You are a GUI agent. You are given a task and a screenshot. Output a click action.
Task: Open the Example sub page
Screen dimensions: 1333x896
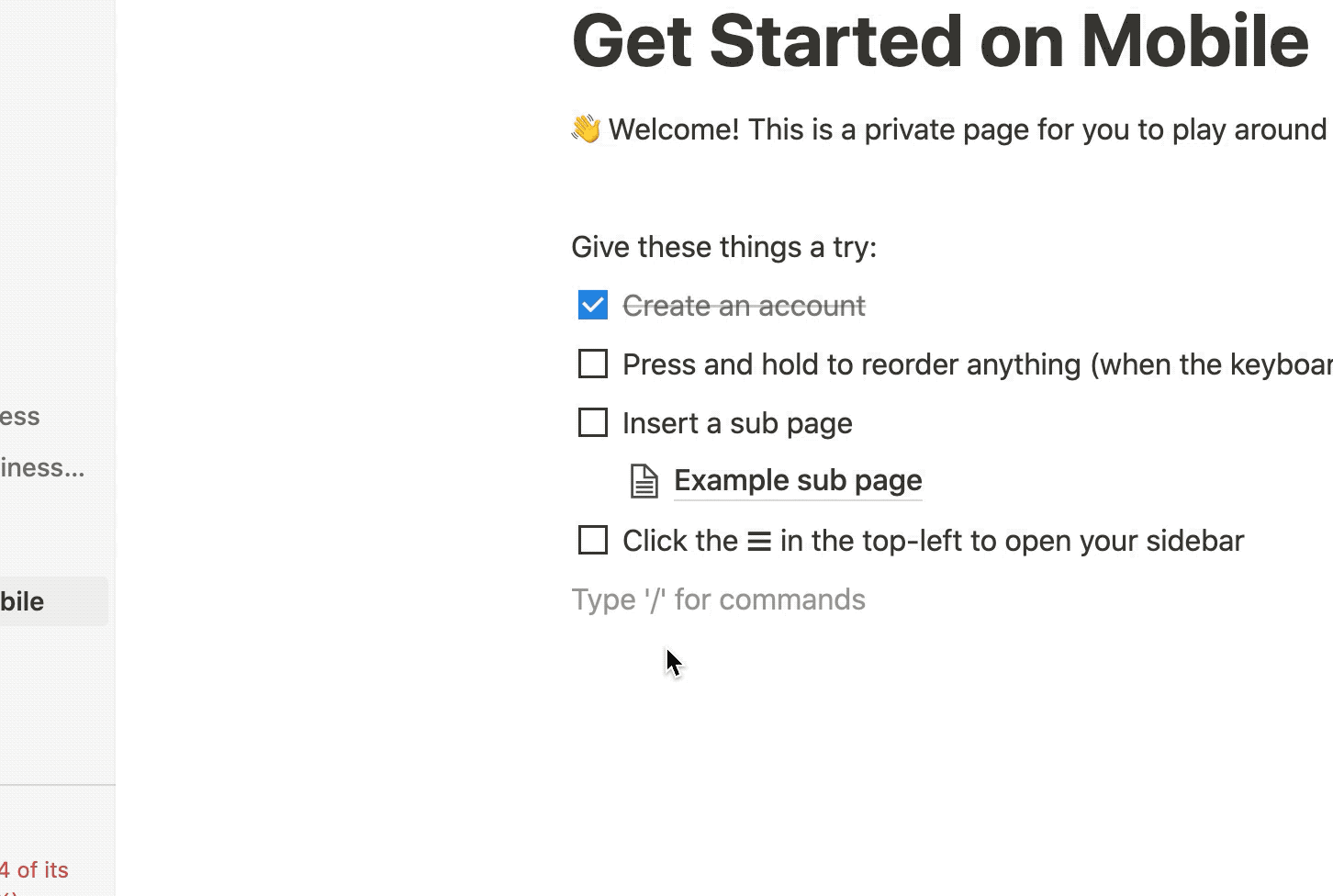(797, 480)
